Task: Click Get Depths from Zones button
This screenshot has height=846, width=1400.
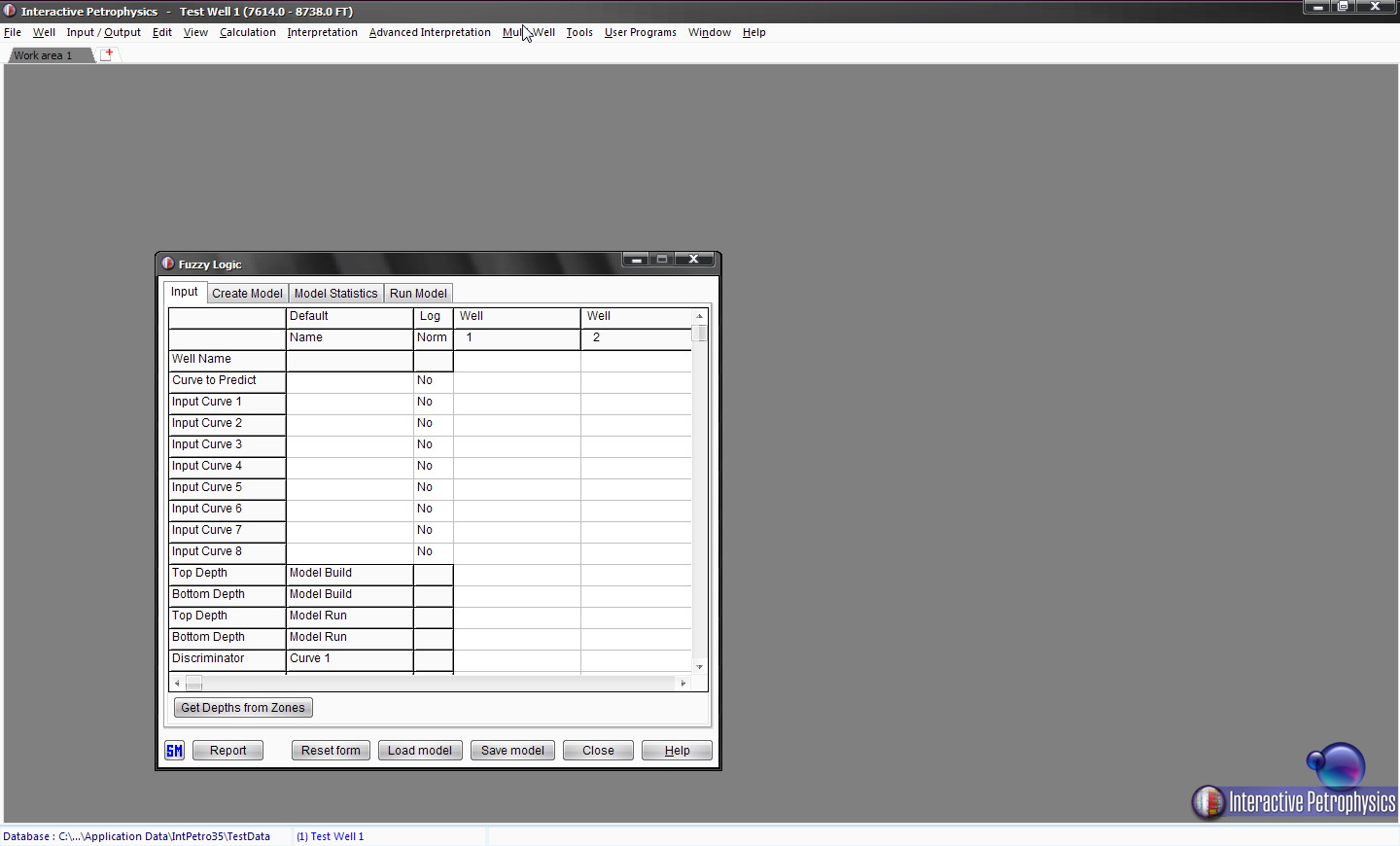Action: tap(243, 708)
